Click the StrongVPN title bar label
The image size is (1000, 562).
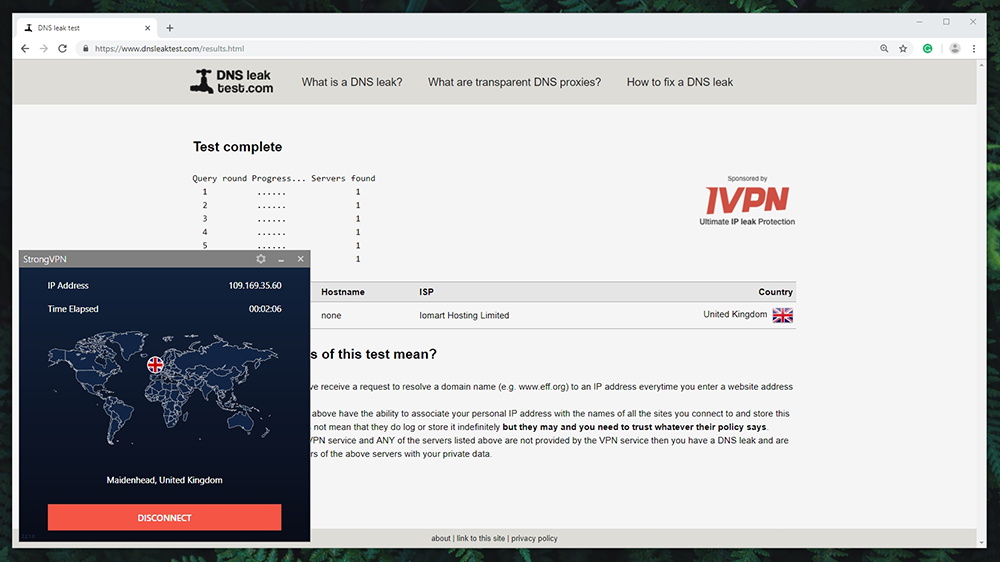[x=45, y=259]
